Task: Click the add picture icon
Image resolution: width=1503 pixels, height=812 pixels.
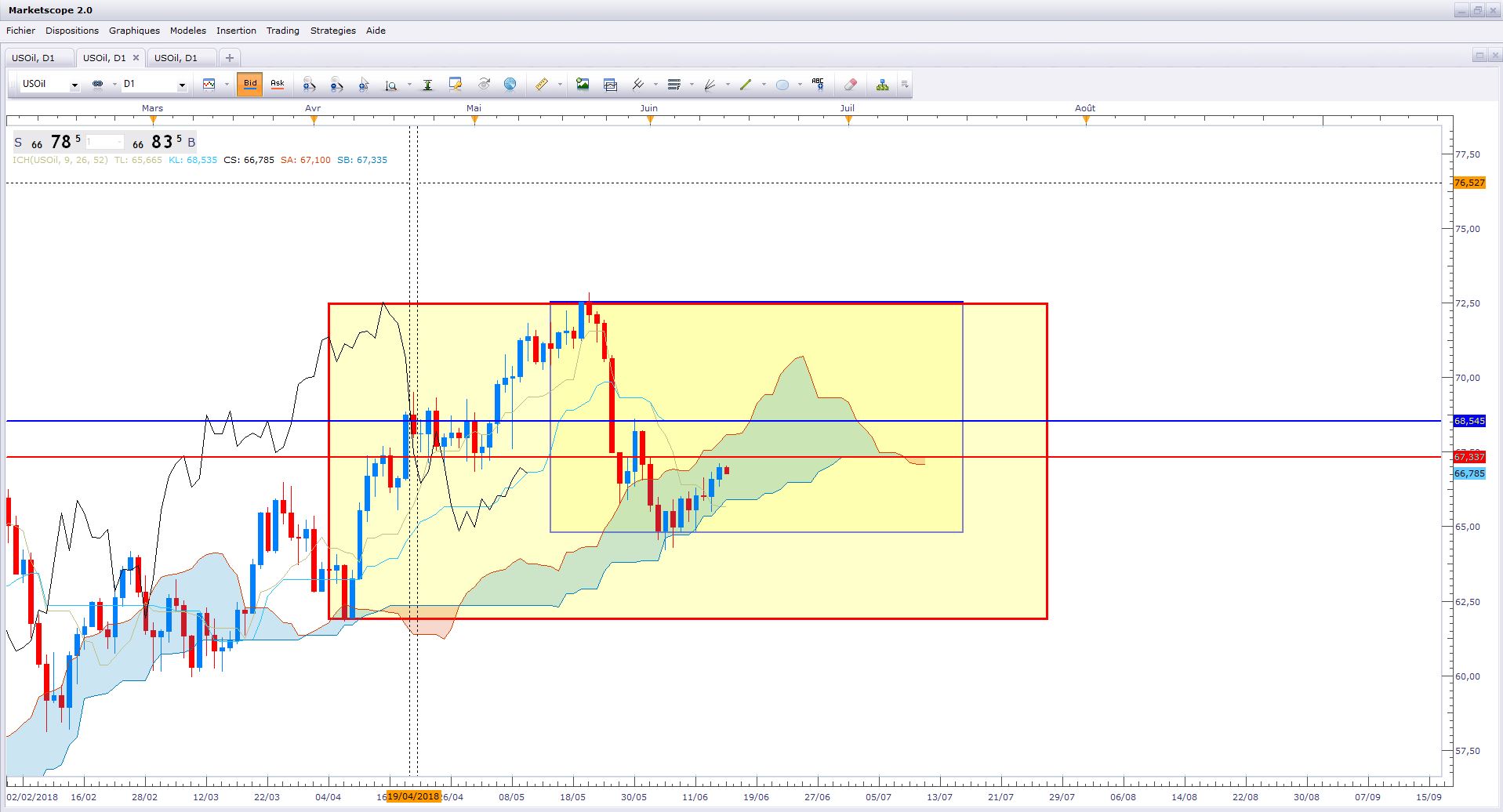Action: 583,84
